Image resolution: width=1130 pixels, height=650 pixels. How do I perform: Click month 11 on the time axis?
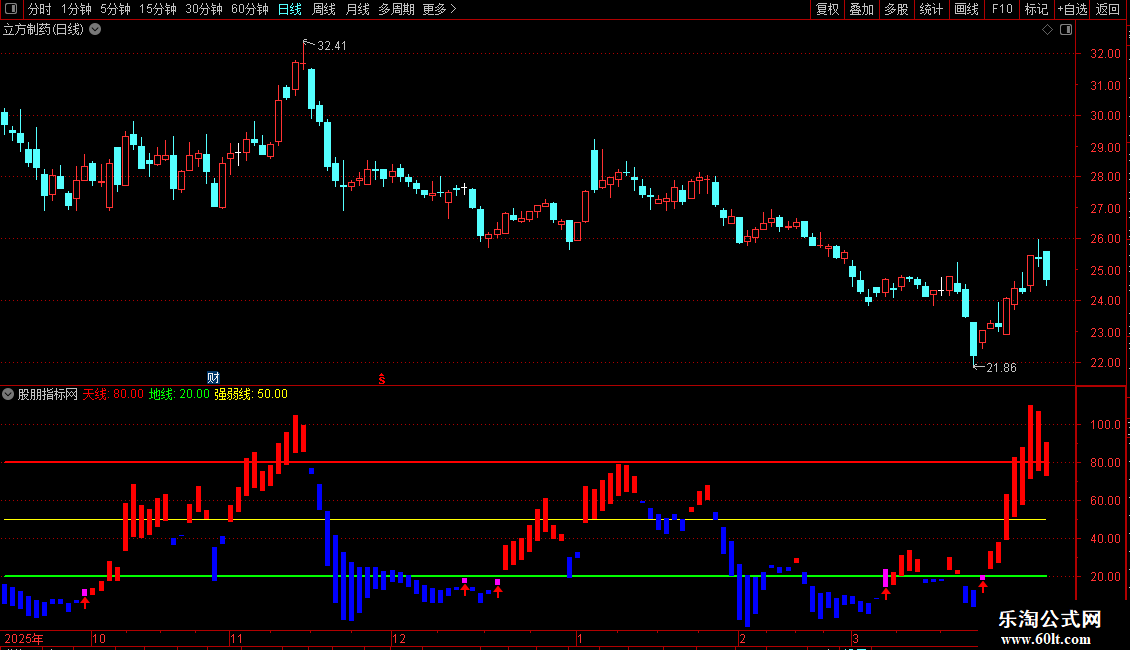click(x=236, y=638)
